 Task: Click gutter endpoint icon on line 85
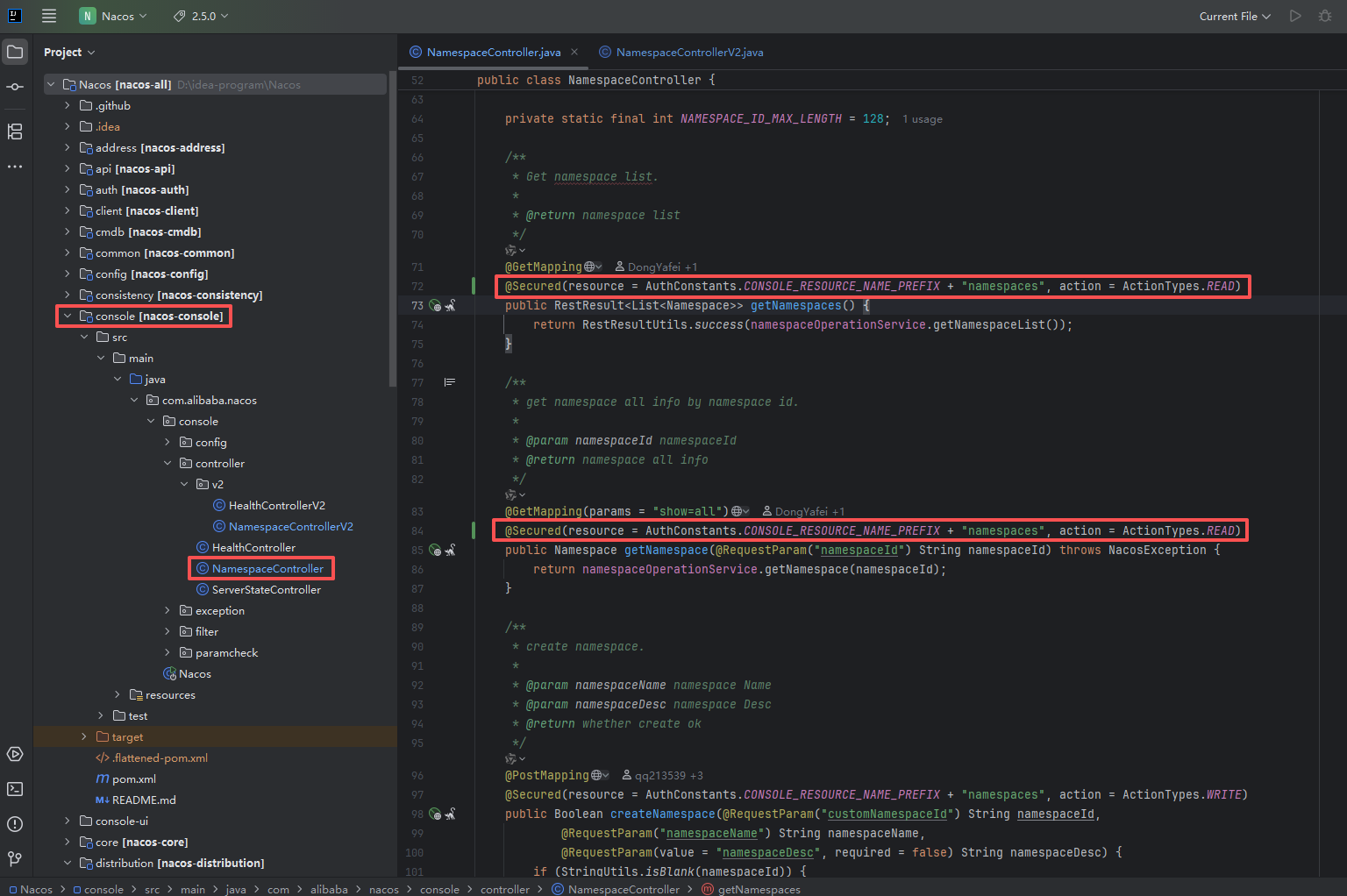[435, 551]
